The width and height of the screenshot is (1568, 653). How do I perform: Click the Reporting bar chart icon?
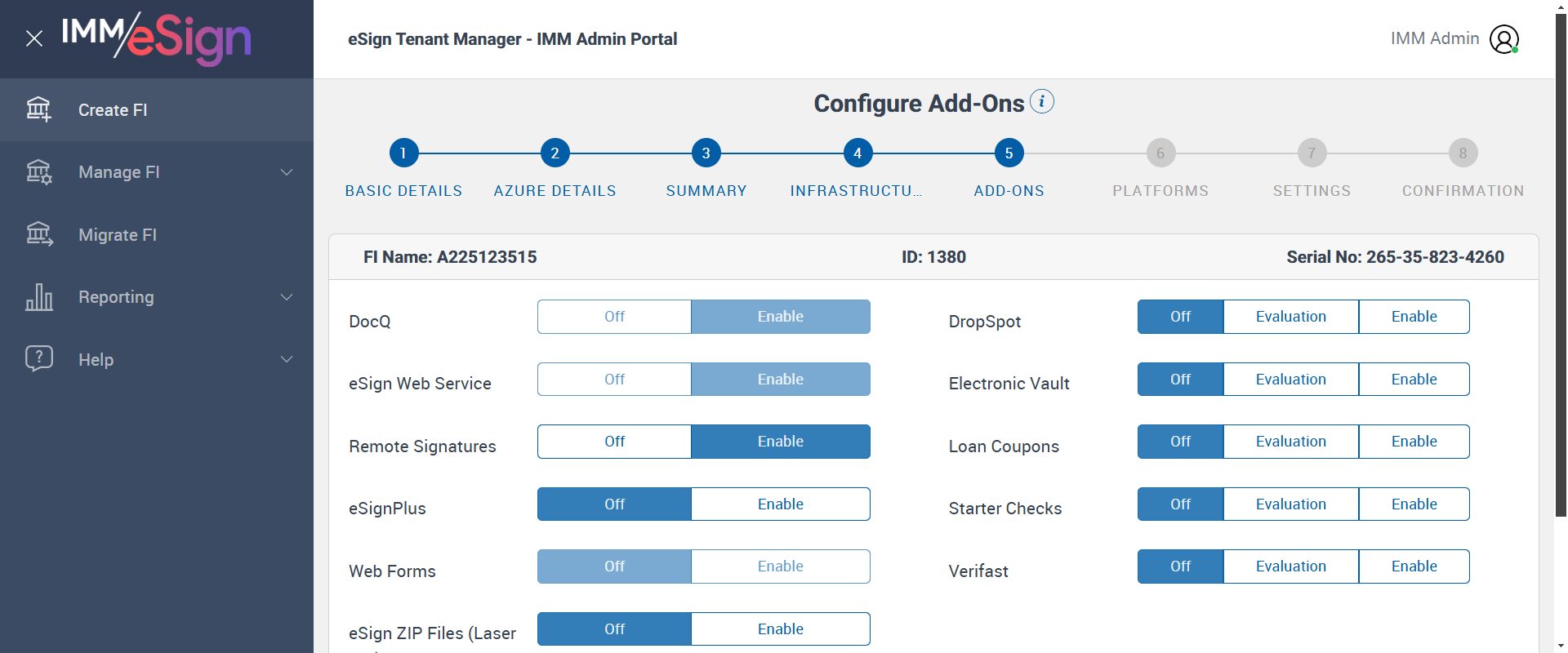click(38, 297)
